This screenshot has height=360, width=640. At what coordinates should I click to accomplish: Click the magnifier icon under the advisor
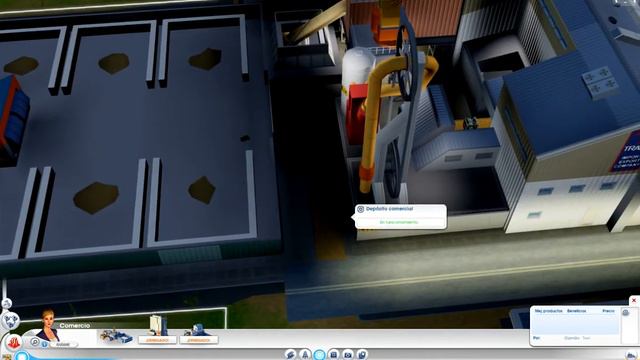pos(35,342)
